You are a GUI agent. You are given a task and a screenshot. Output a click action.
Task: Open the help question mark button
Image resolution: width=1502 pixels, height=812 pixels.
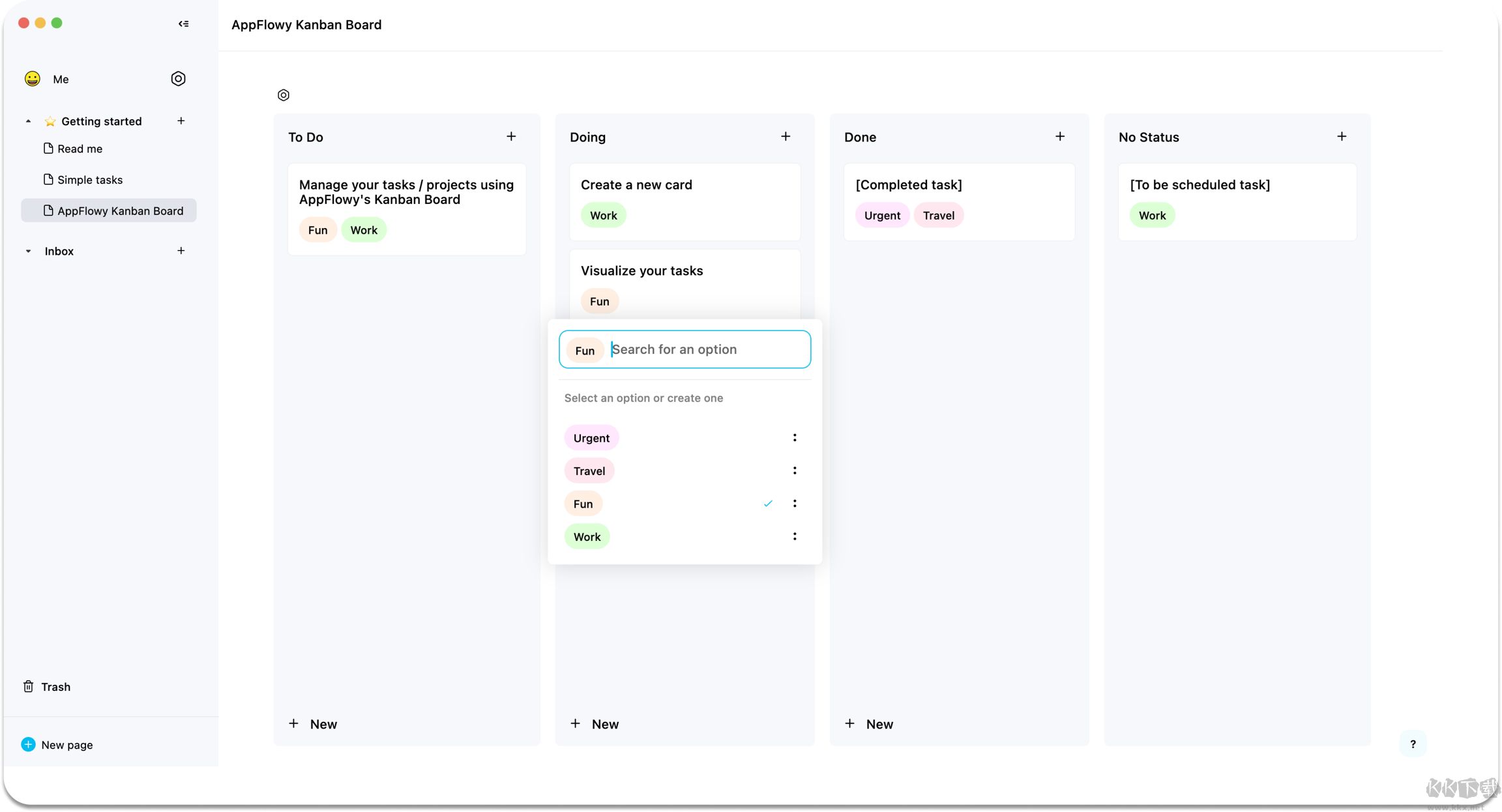[x=1413, y=744]
